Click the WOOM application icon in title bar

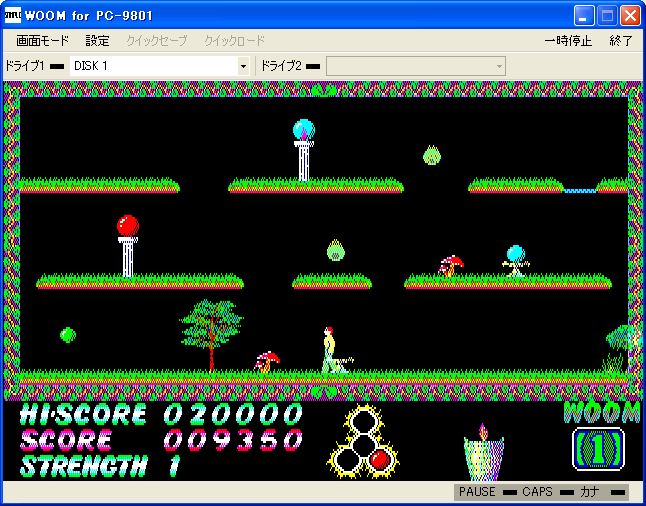[12, 15]
